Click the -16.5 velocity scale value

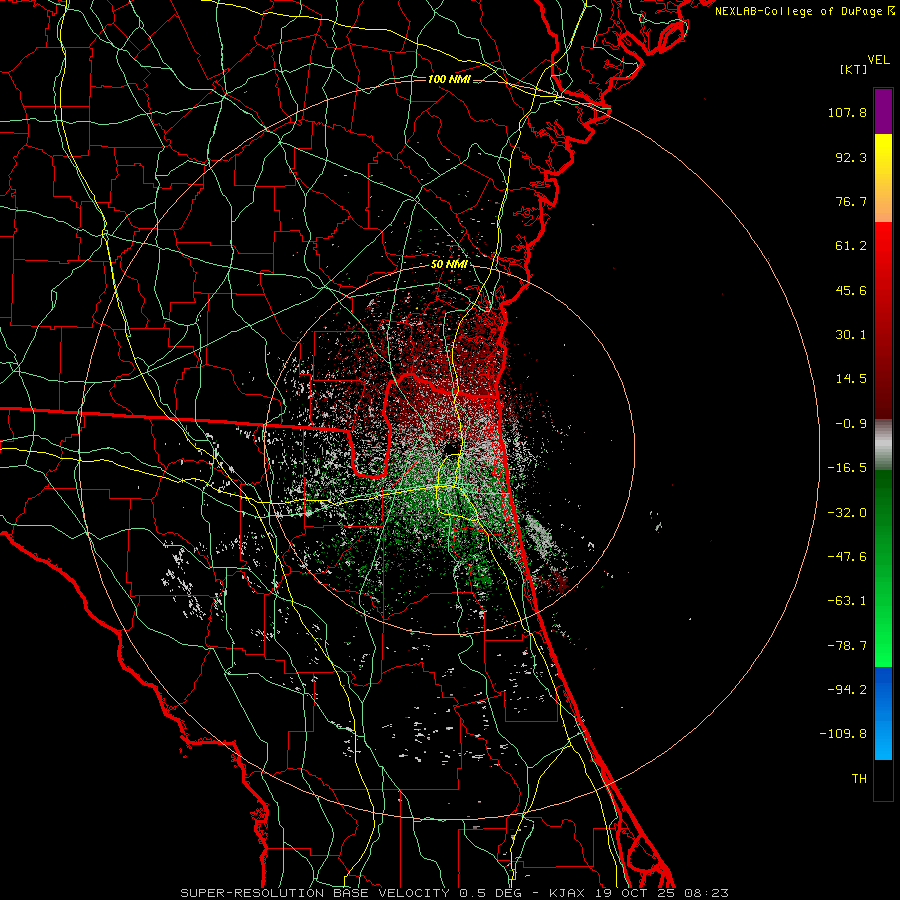(x=847, y=468)
